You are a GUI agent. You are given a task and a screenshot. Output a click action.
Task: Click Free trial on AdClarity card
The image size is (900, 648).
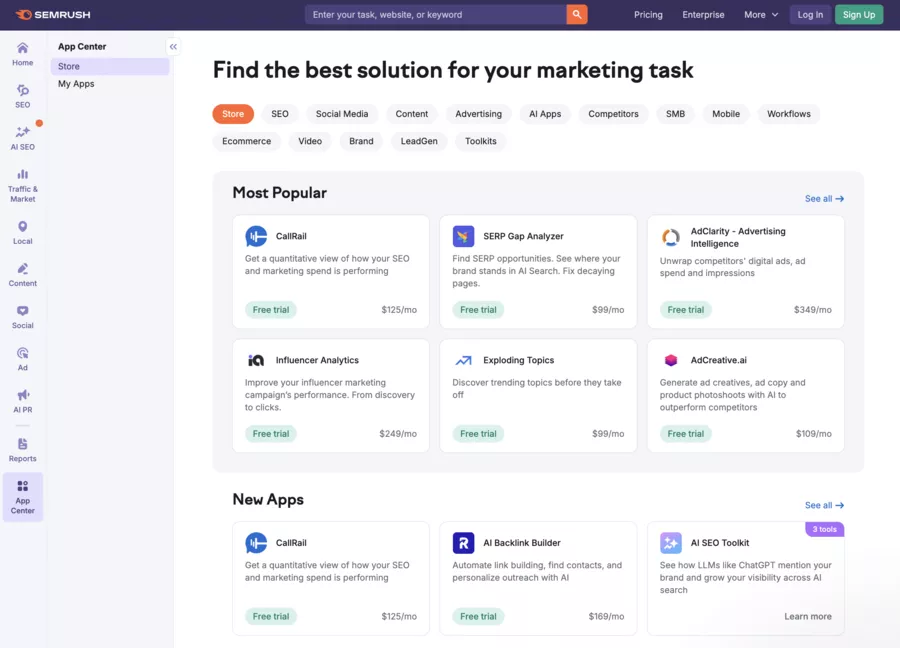(685, 310)
